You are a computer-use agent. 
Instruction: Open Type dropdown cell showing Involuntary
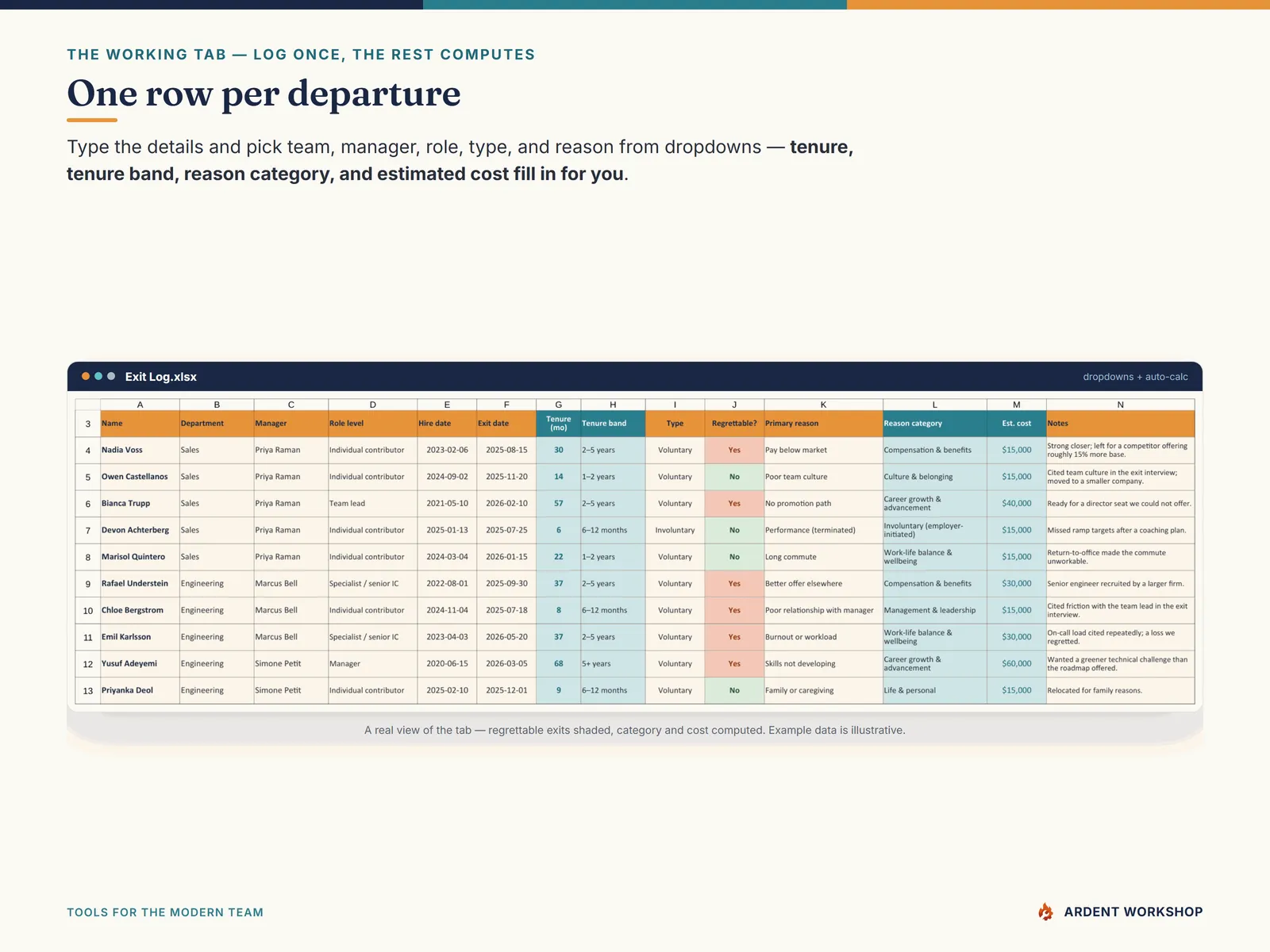[675, 530]
